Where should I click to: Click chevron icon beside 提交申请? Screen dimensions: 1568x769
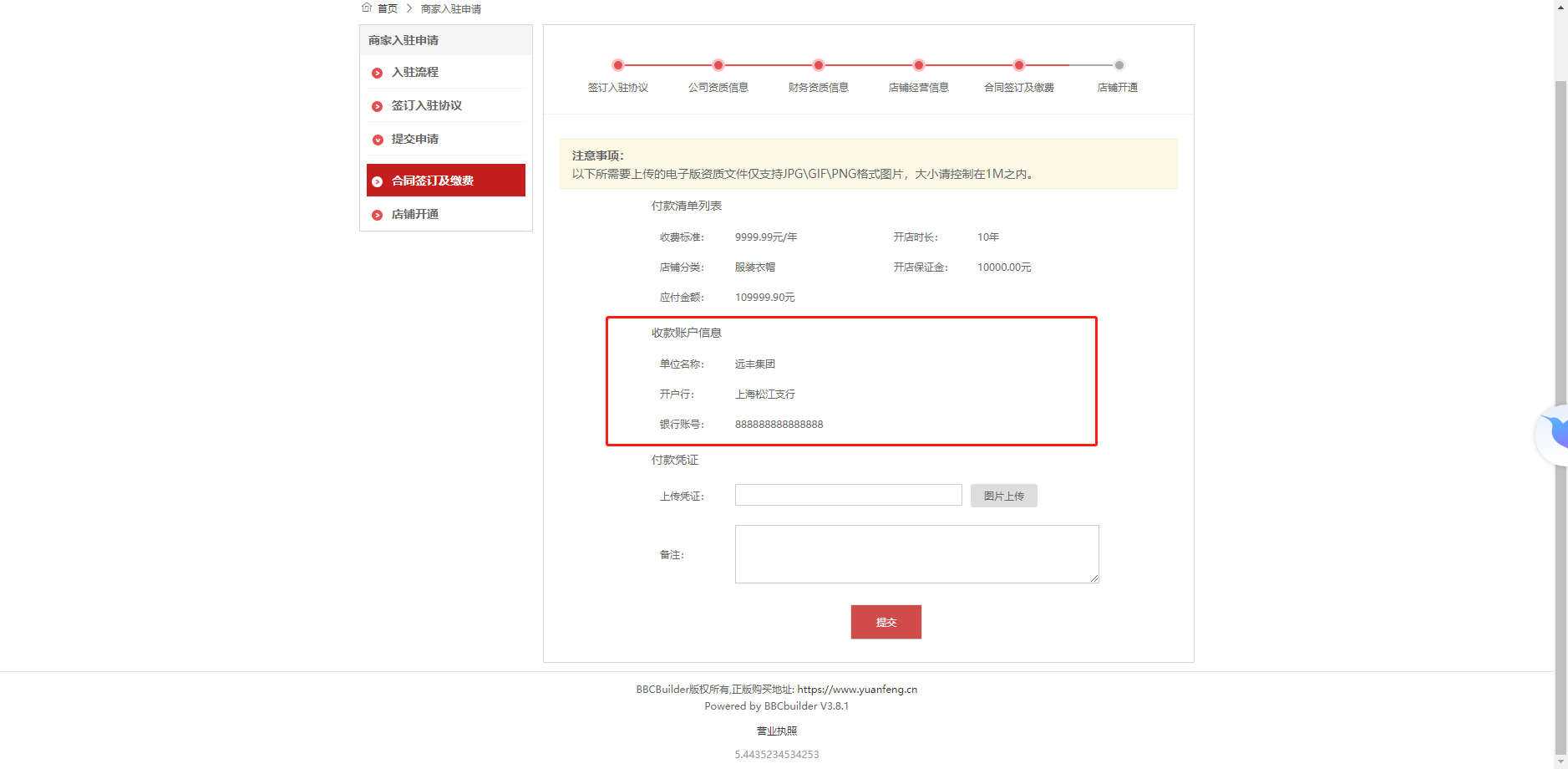click(377, 140)
